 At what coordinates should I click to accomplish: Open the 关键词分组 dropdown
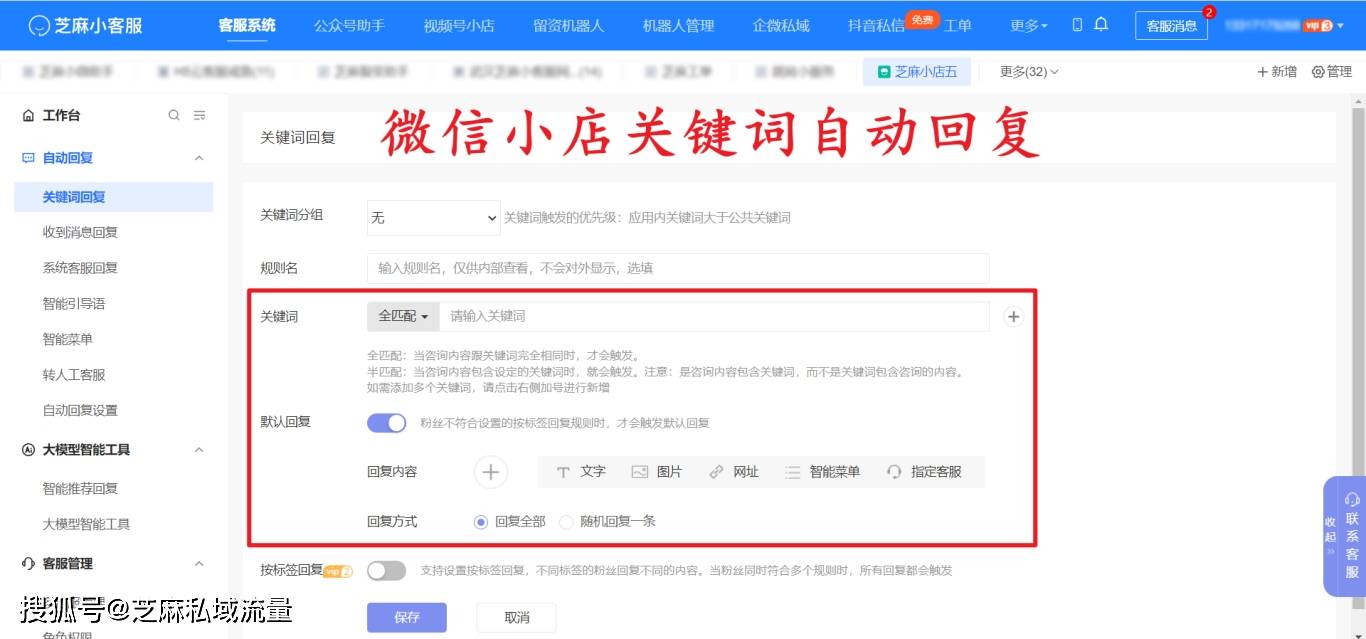pyautogui.click(x=433, y=217)
